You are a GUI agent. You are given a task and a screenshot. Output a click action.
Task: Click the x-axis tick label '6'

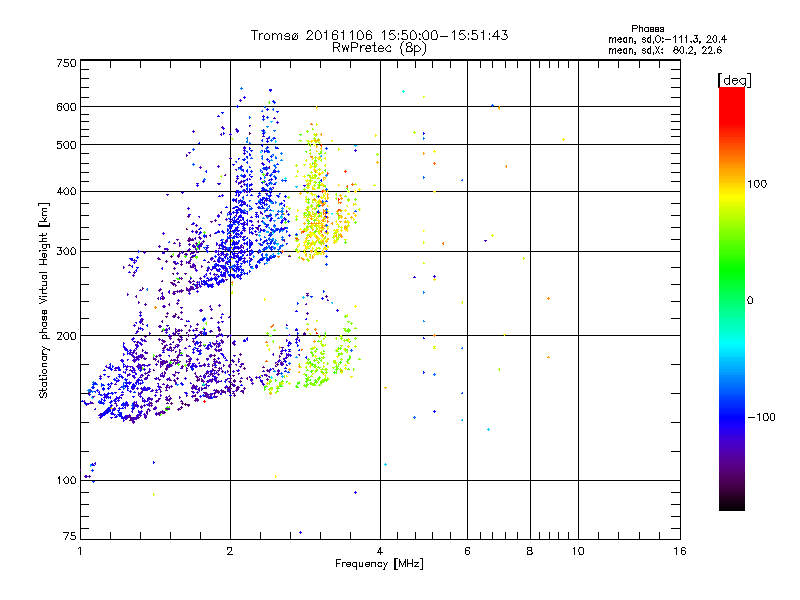467,551
